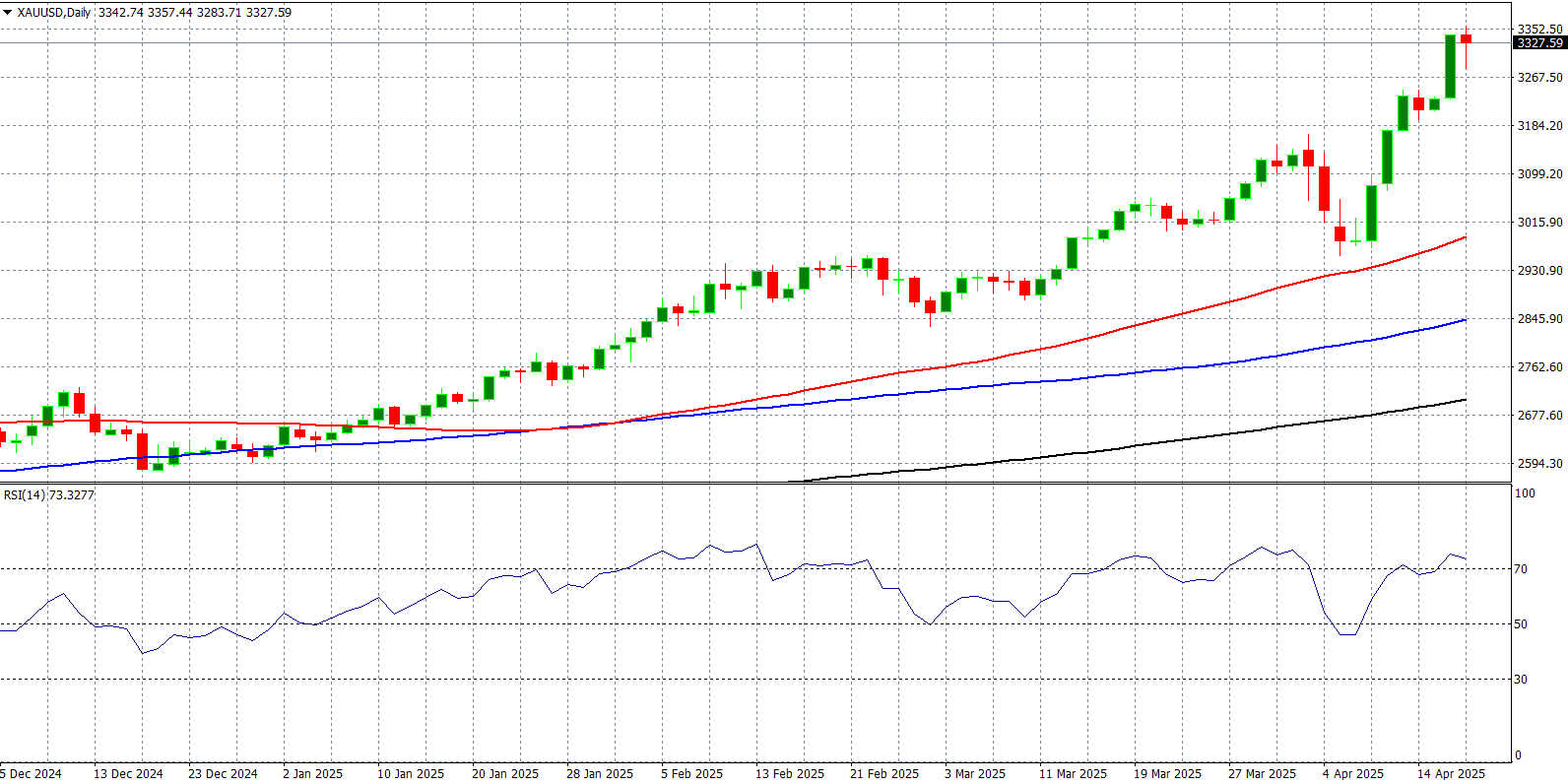Image resolution: width=1568 pixels, height=784 pixels.
Task: Click the RSI scale 100 label
Action: 1525,493
